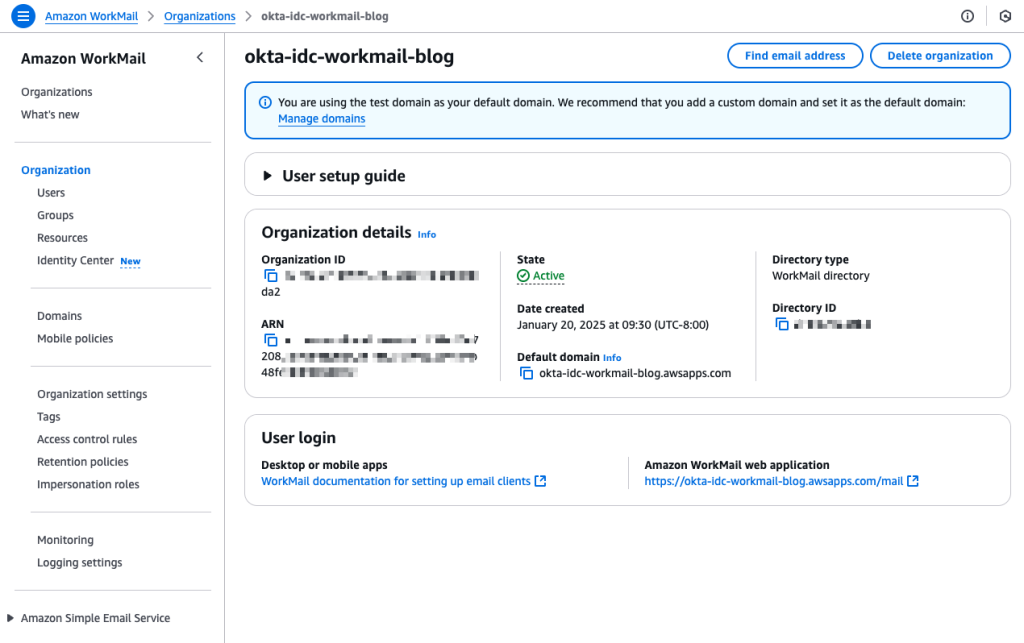The image size is (1024, 643).
Task: Open the hexagon settings icon in top bar
Action: click(1005, 16)
